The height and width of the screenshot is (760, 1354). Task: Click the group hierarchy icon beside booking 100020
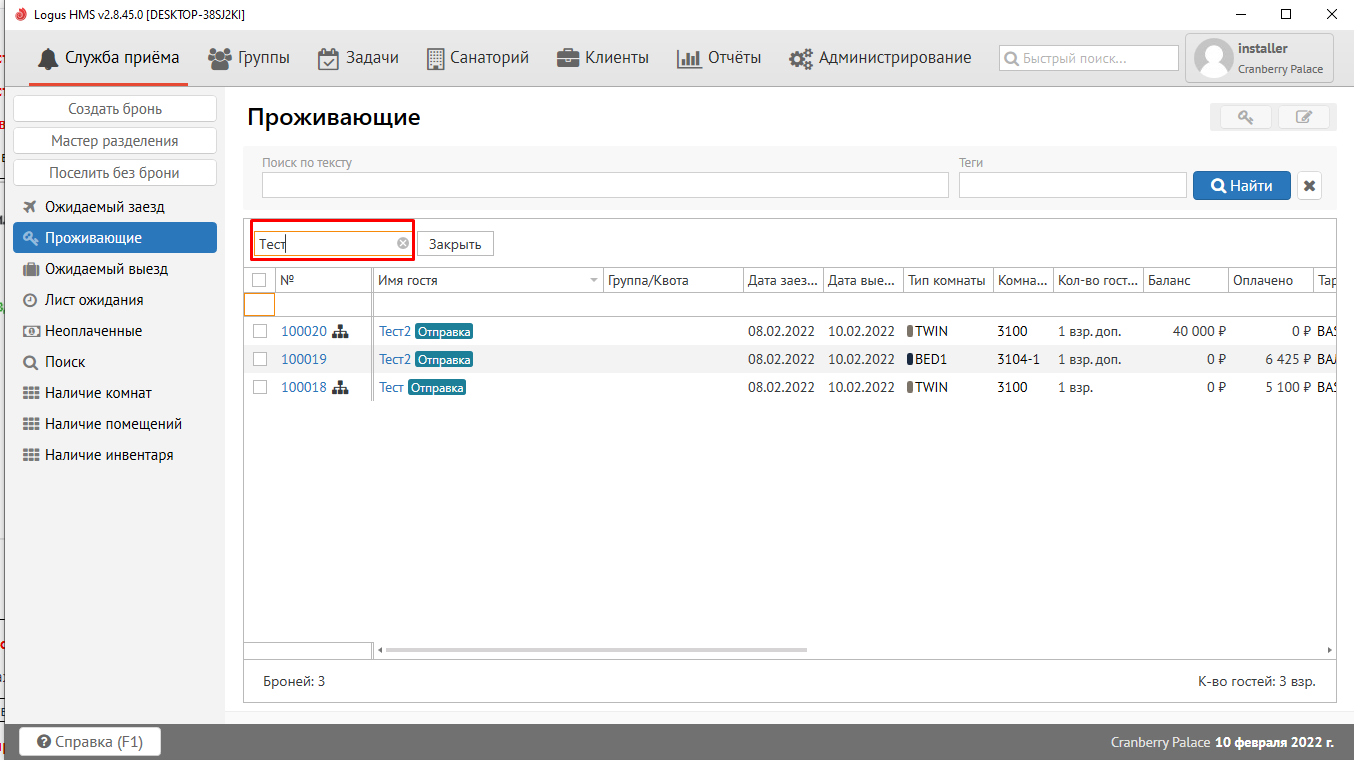point(340,331)
